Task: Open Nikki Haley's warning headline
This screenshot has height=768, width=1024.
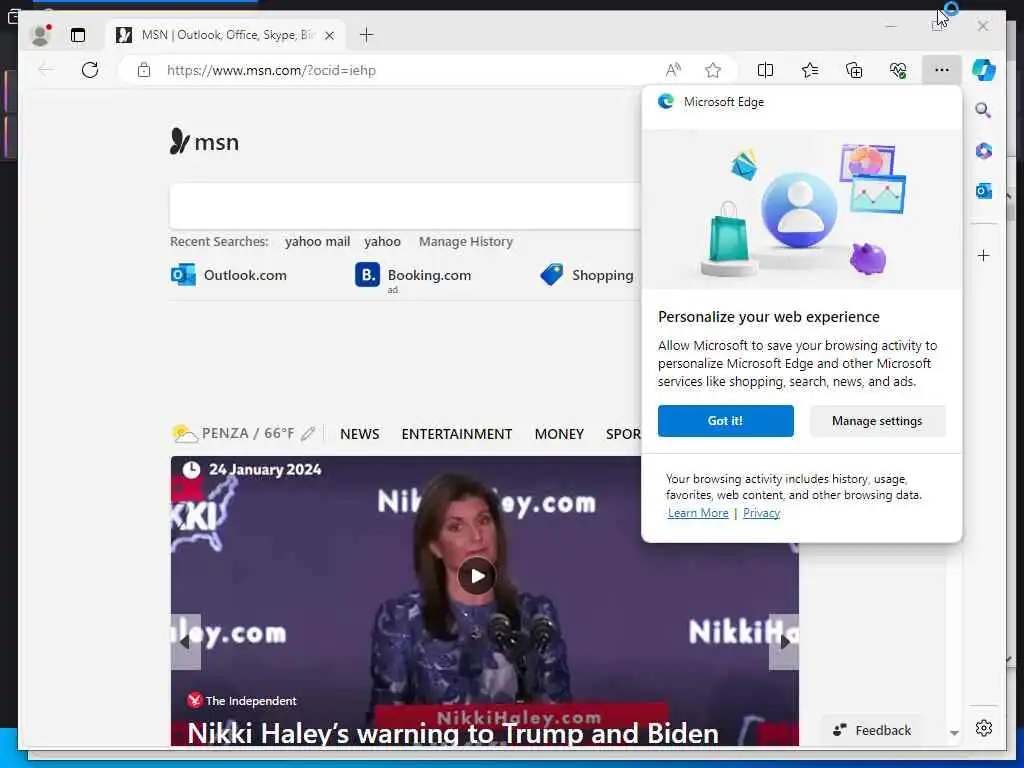Action: pos(453,733)
